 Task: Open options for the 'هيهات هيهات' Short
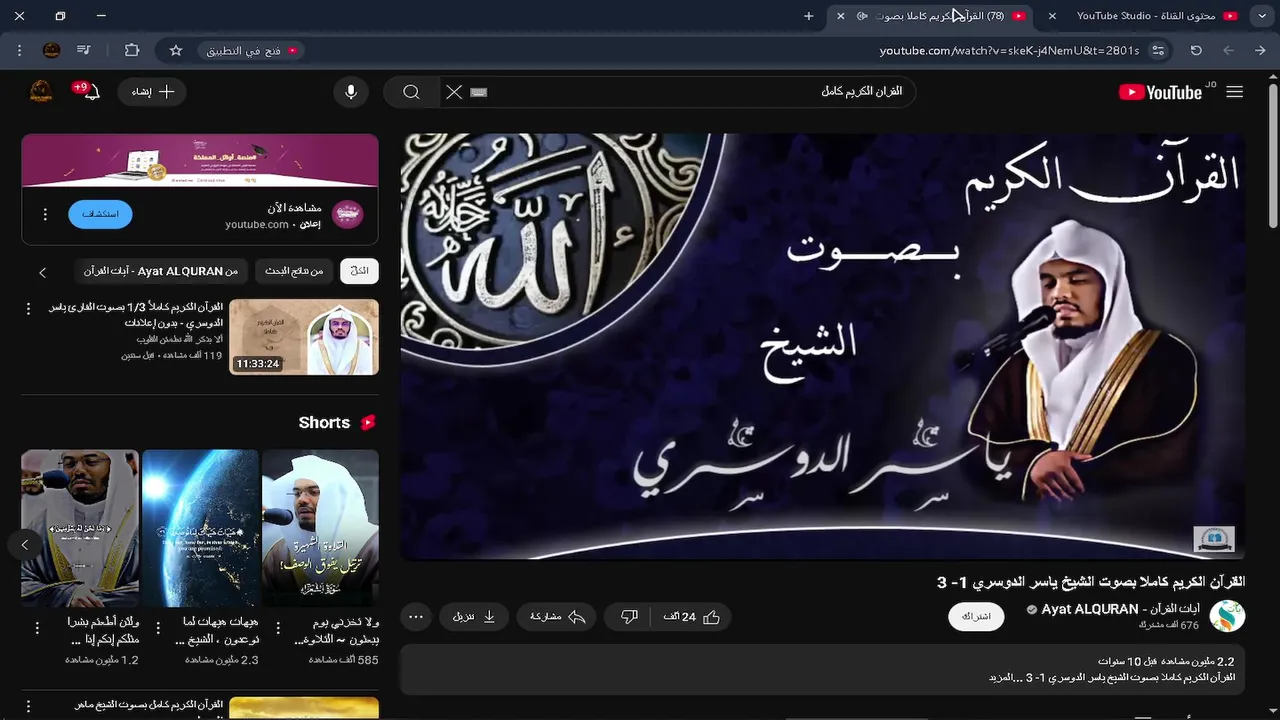(x=157, y=629)
